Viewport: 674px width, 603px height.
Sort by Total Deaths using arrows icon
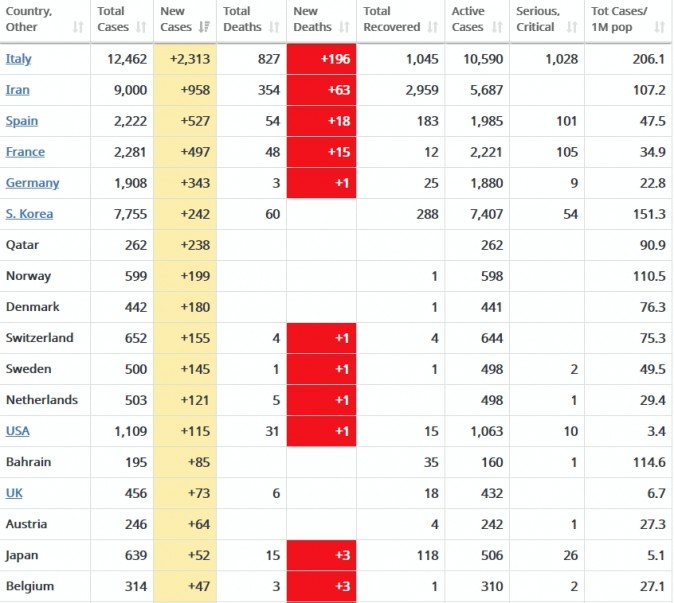(x=275, y=27)
